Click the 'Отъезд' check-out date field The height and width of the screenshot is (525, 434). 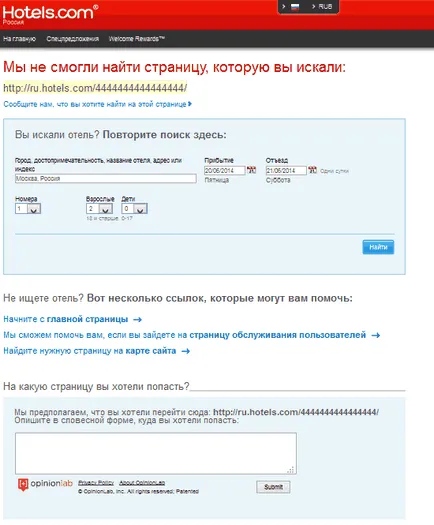(286, 170)
